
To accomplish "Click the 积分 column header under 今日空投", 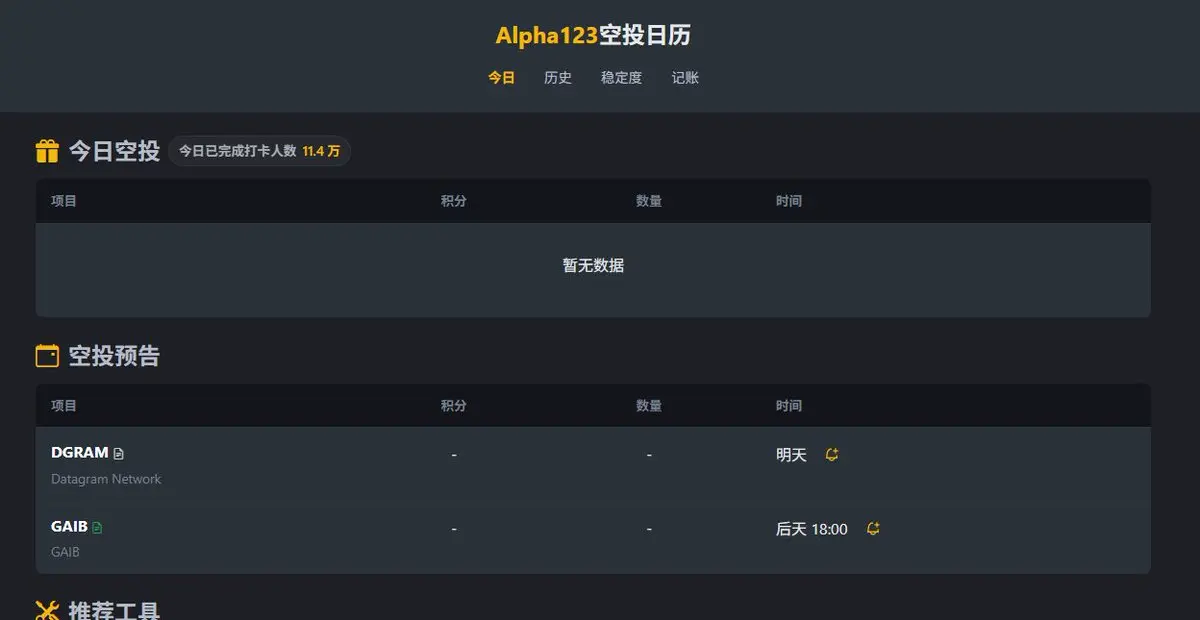I will coord(453,201).
